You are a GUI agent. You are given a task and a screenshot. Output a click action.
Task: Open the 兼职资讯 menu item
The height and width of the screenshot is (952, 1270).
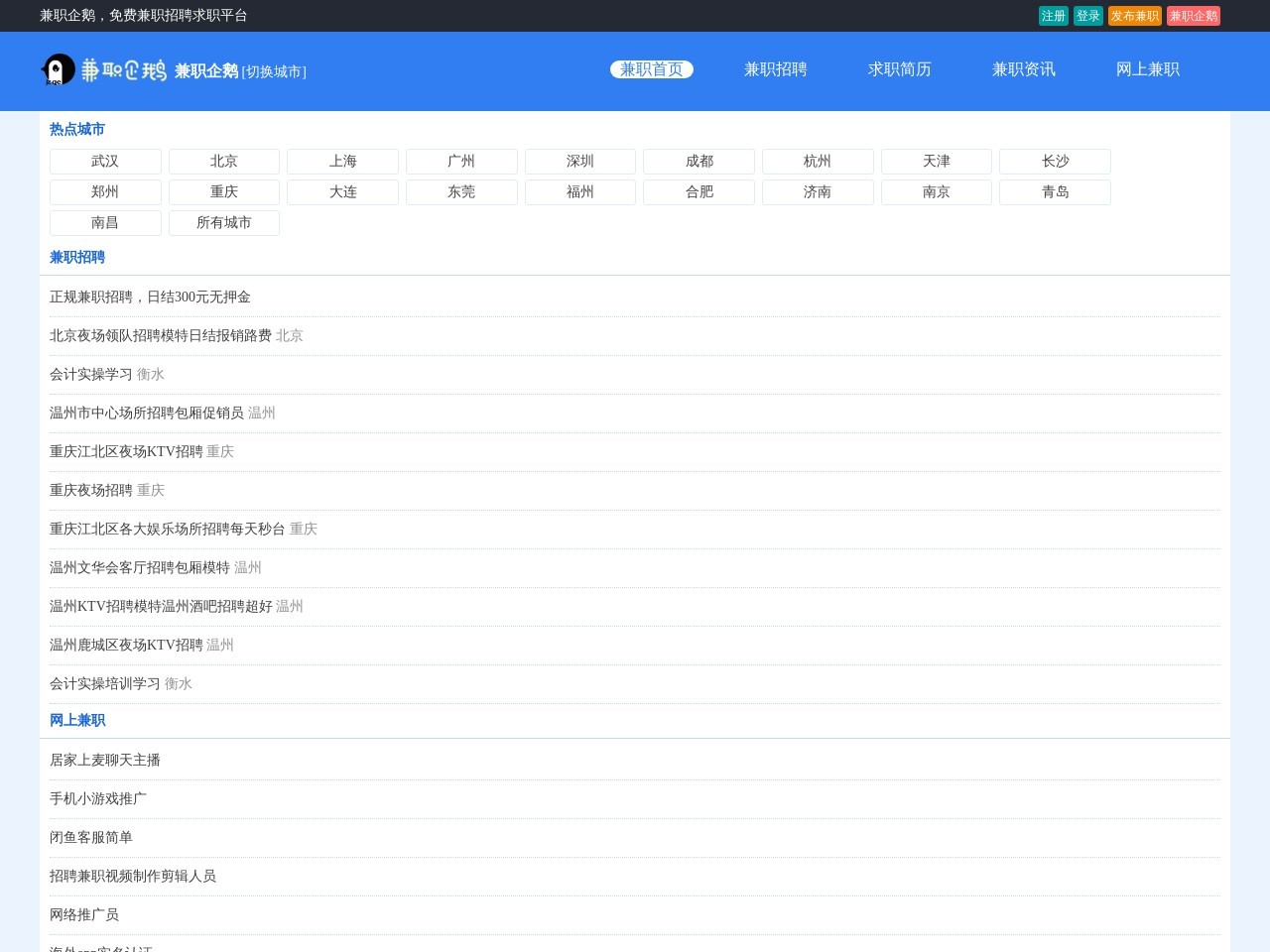(1023, 69)
